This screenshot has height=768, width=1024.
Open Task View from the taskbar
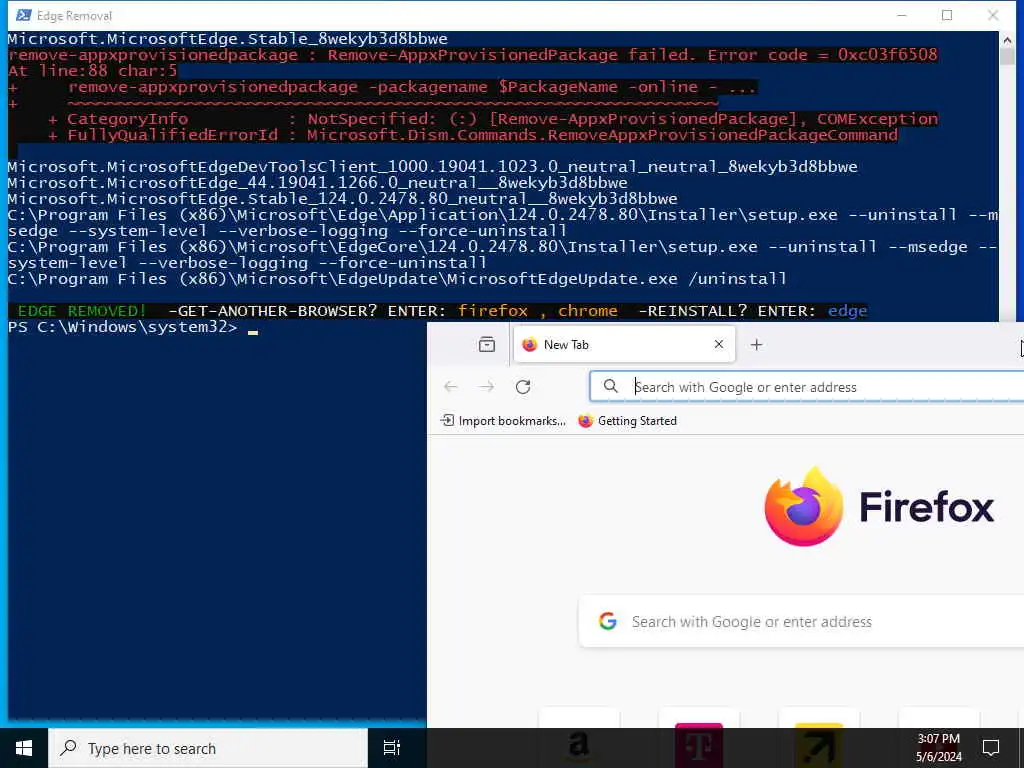point(391,748)
